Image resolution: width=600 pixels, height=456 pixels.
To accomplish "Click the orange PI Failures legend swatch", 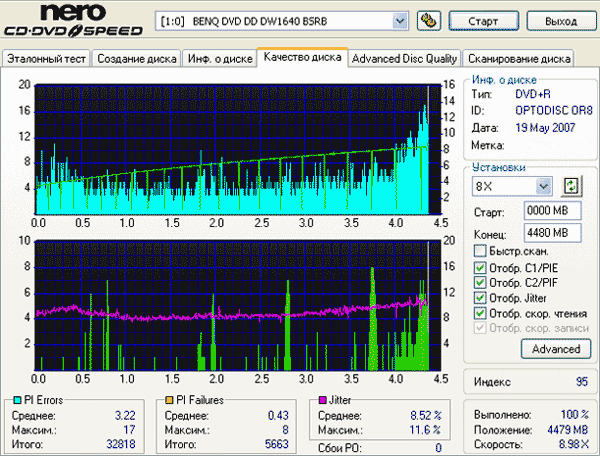I will [x=169, y=400].
